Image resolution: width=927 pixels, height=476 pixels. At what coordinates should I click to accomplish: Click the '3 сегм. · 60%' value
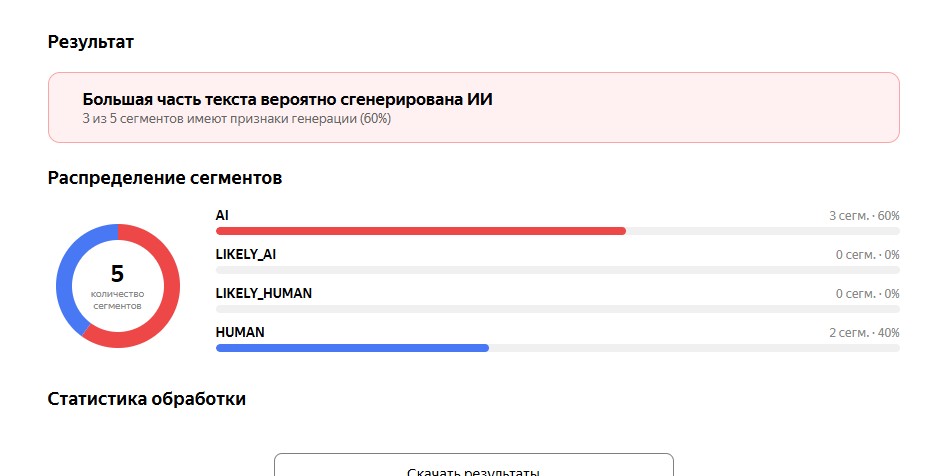[x=864, y=216]
